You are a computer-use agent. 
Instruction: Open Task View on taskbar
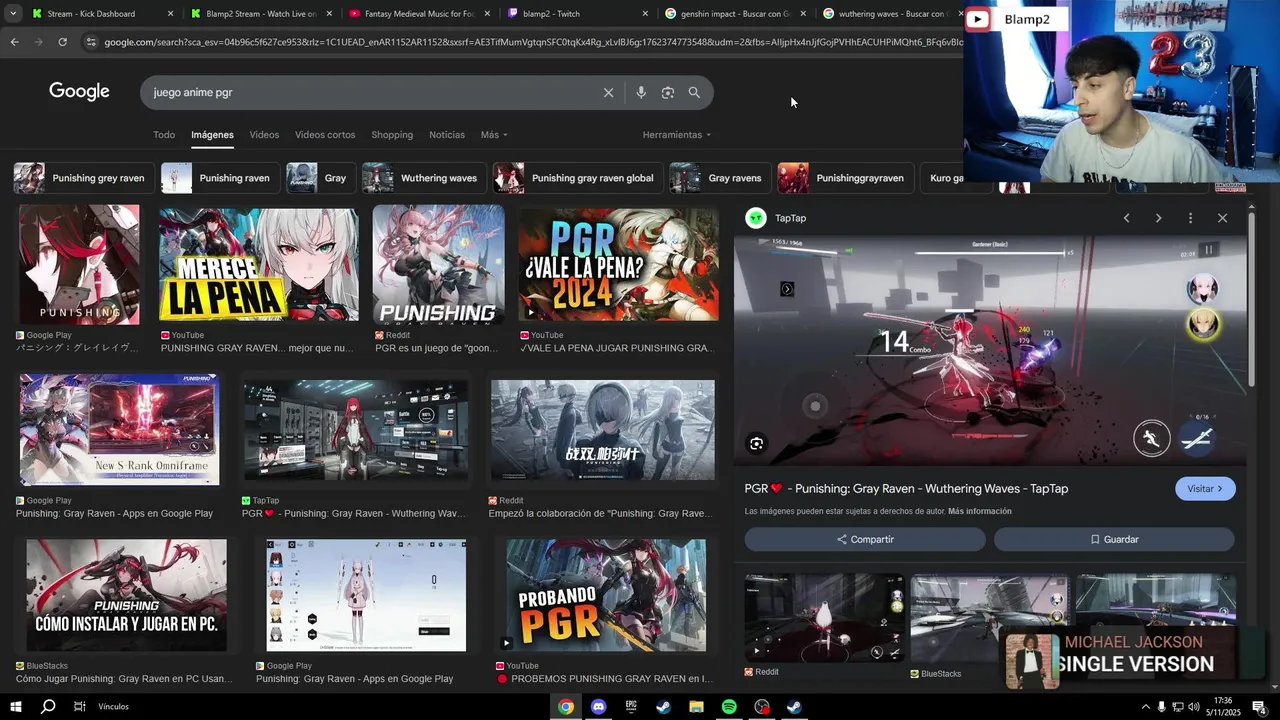pyautogui.click(x=79, y=707)
